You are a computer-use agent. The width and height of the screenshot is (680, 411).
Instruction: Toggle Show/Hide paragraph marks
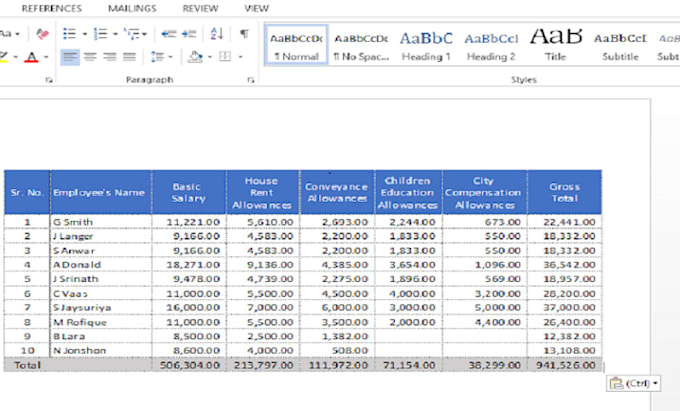click(244, 34)
